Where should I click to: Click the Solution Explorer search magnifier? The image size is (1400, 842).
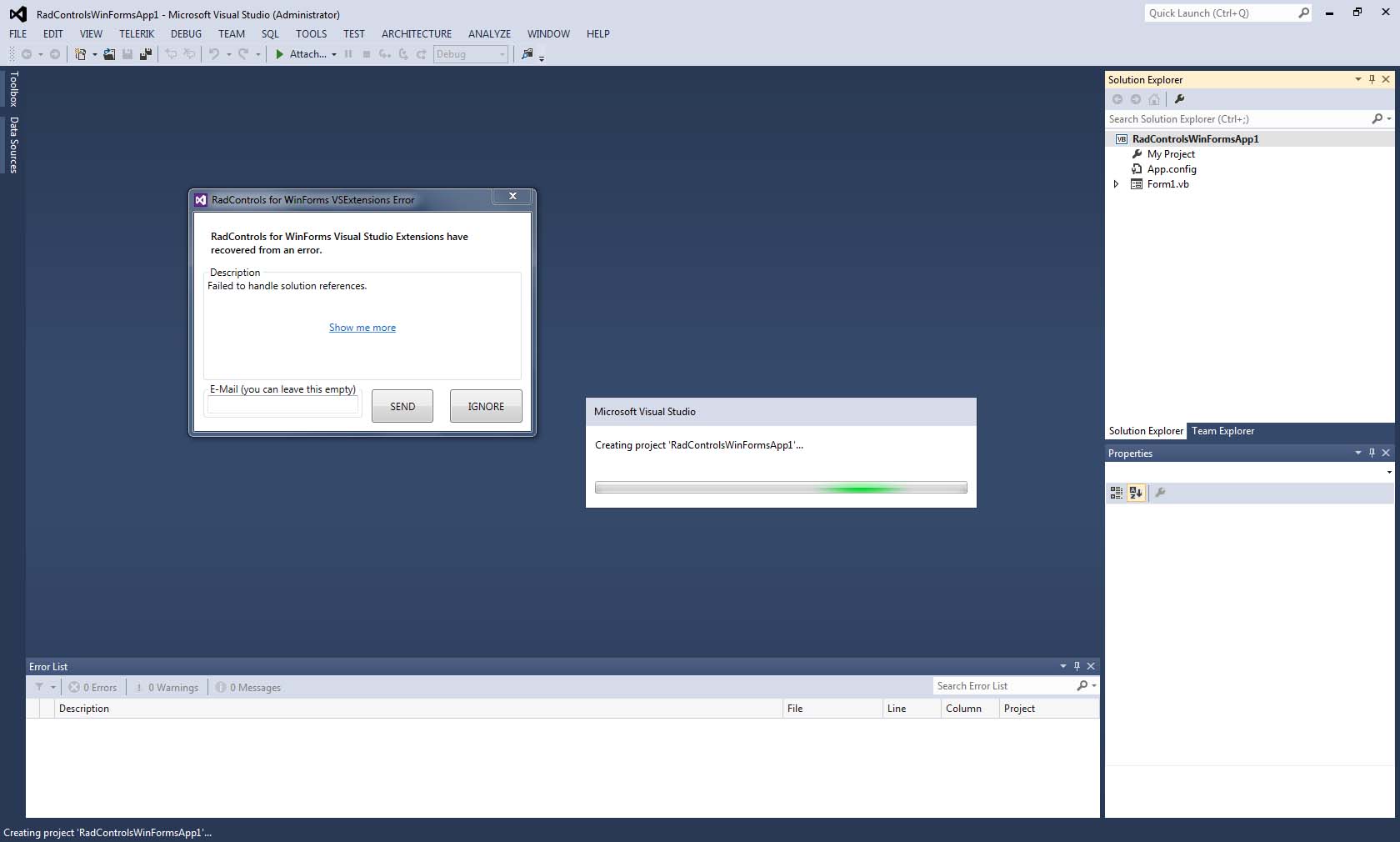click(x=1377, y=119)
